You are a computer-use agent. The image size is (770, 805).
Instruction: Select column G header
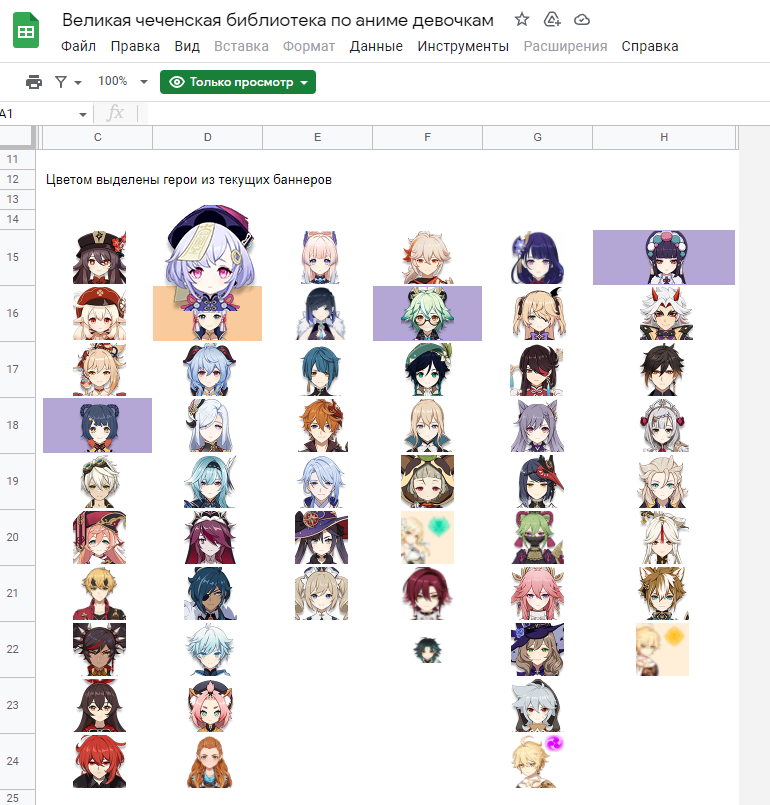(537, 137)
